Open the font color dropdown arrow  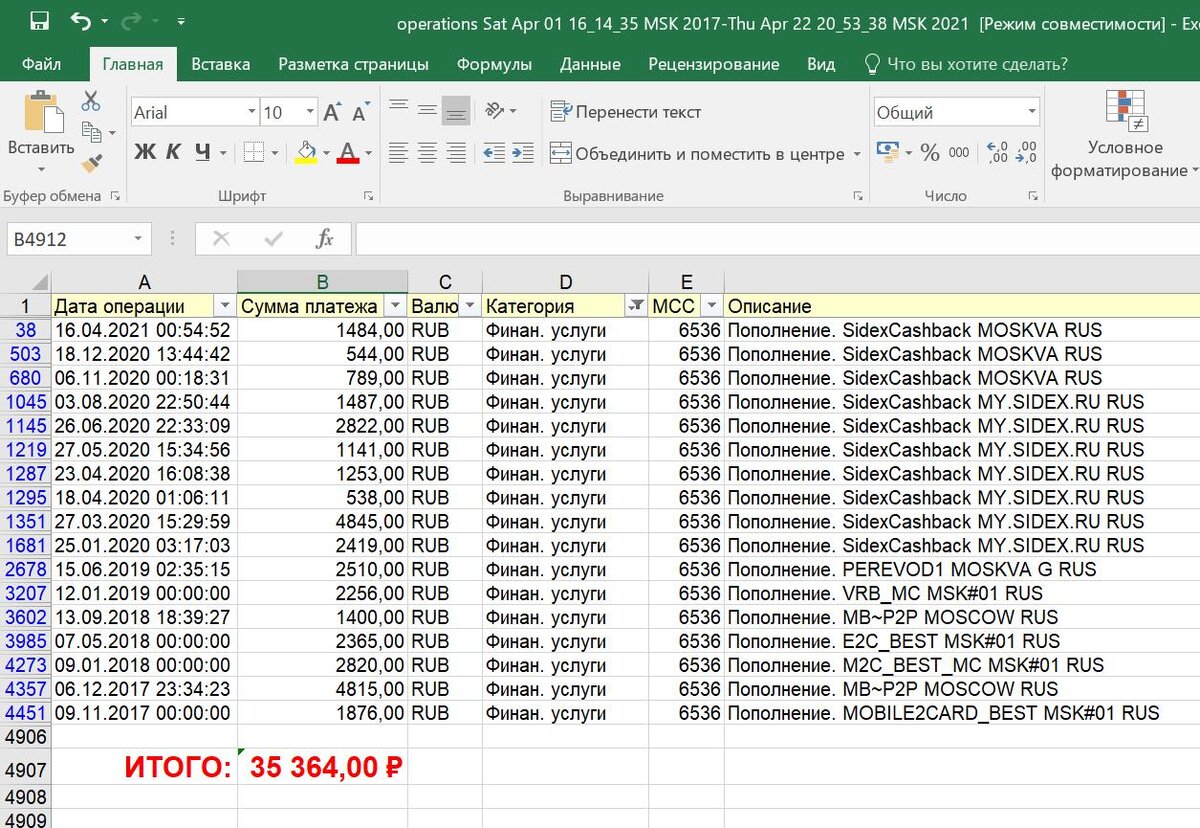368,154
